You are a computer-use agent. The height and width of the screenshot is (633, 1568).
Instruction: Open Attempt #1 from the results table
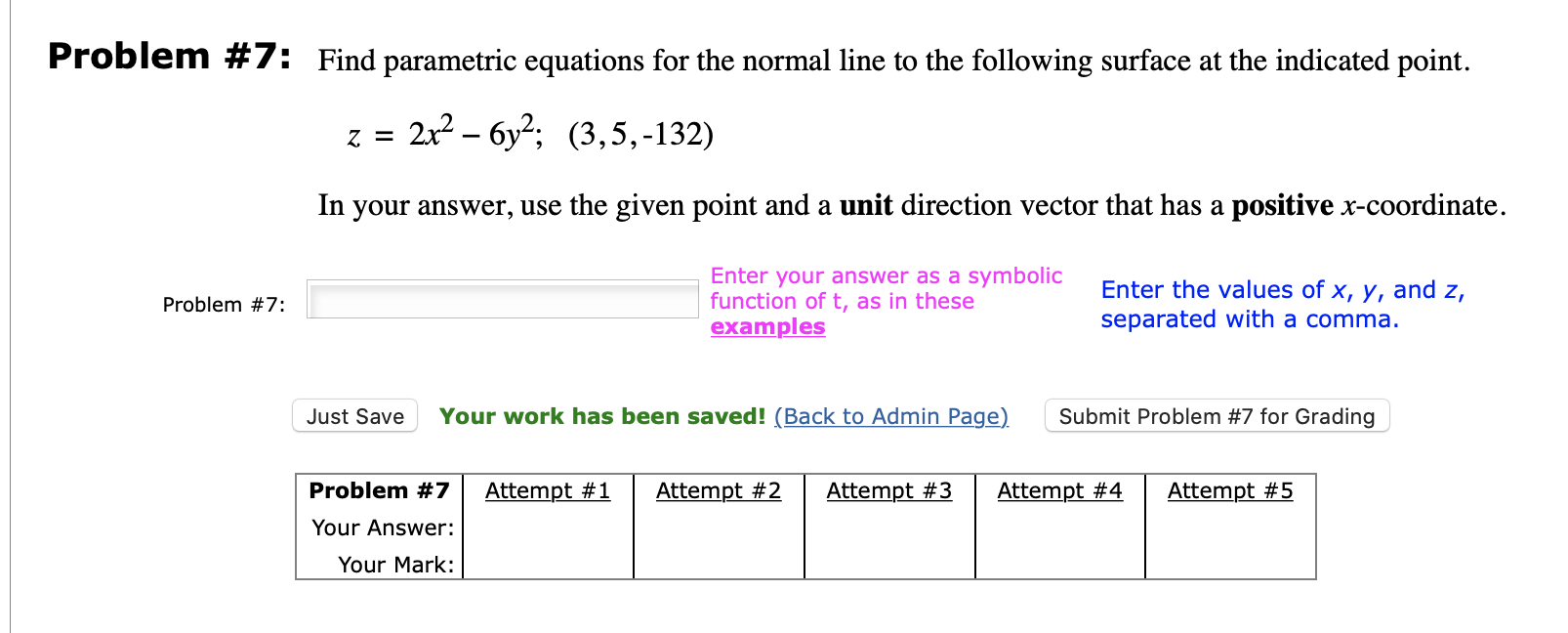coord(547,490)
